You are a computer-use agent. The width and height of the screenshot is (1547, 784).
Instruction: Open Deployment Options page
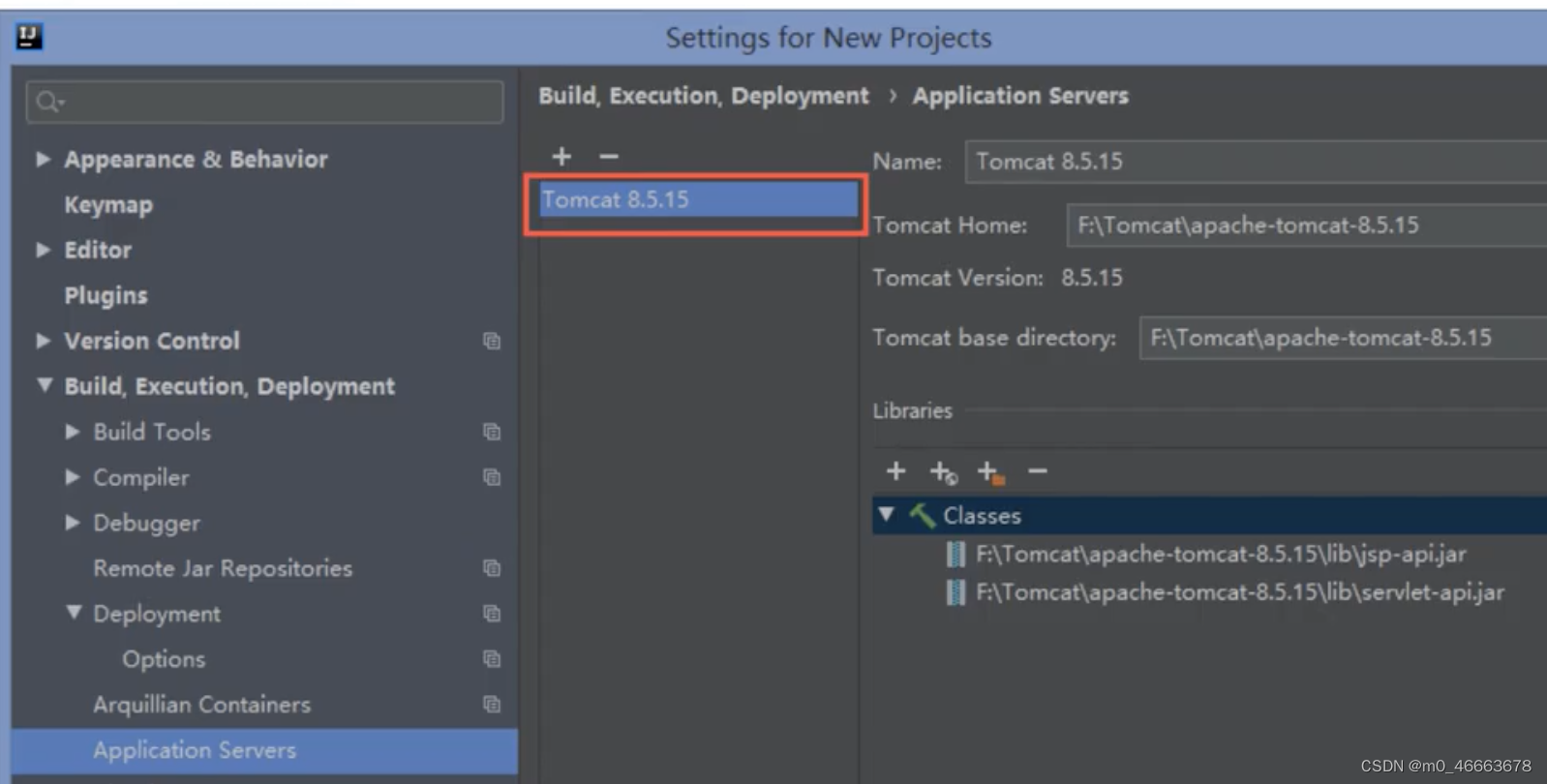pos(164,659)
